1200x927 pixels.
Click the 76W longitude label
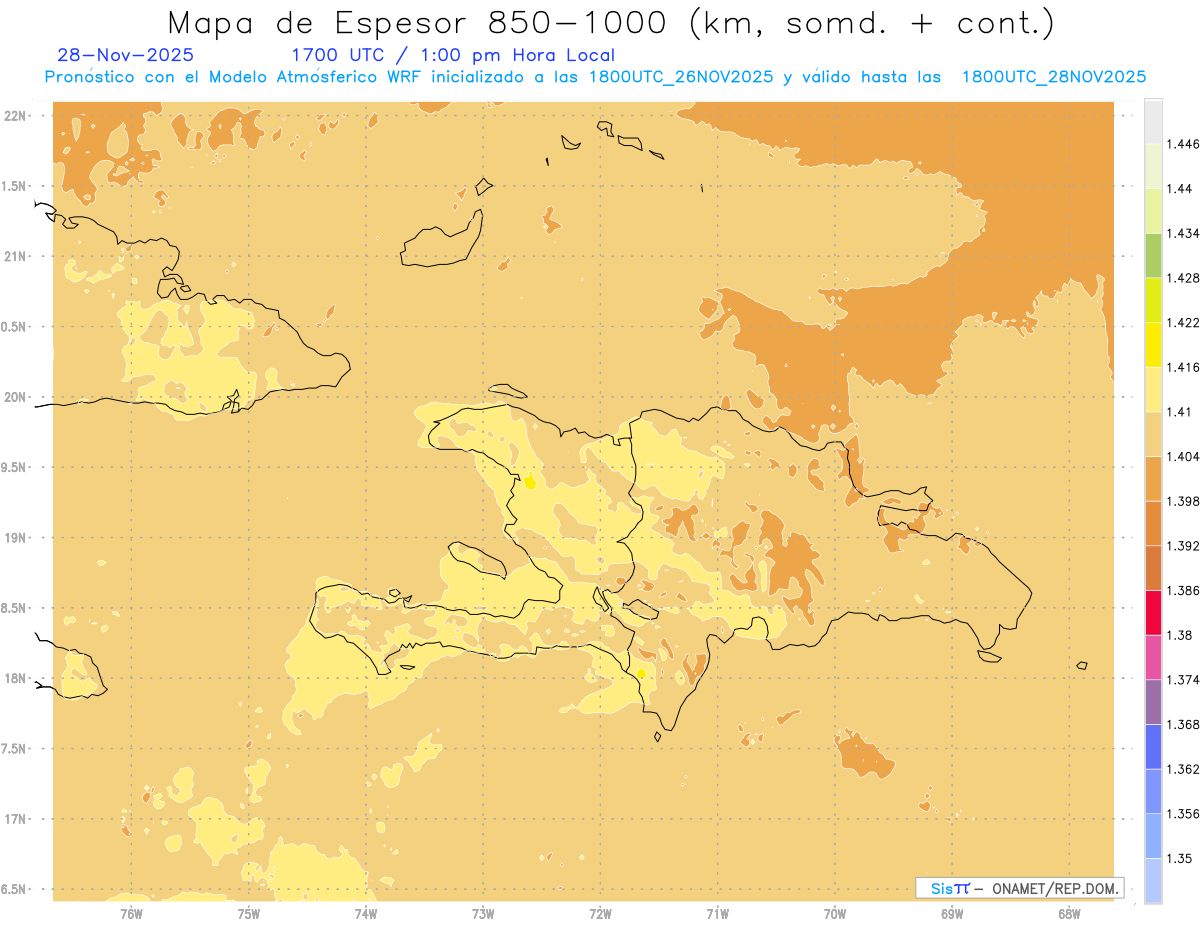point(131,913)
